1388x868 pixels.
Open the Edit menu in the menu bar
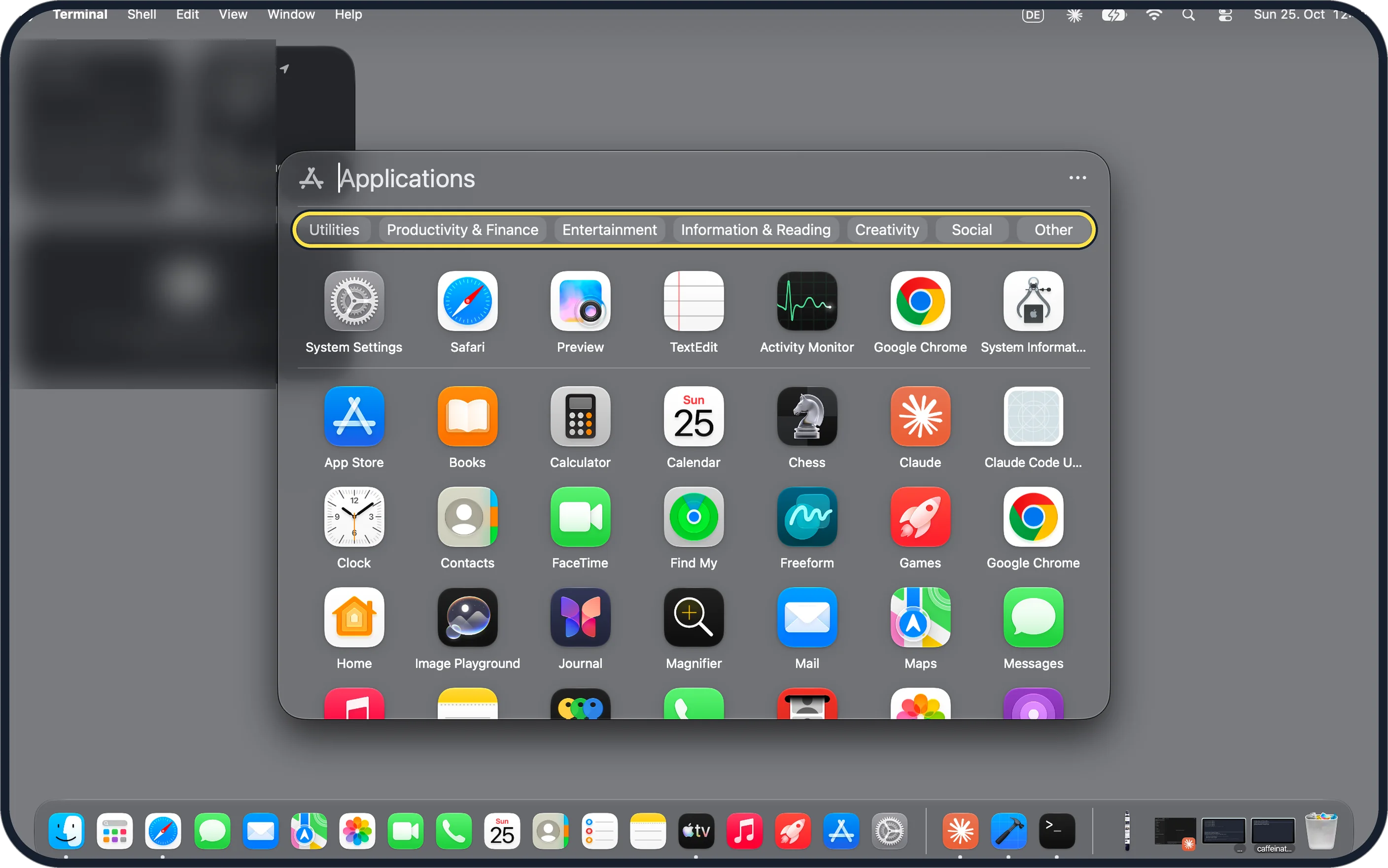(x=187, y=14)
